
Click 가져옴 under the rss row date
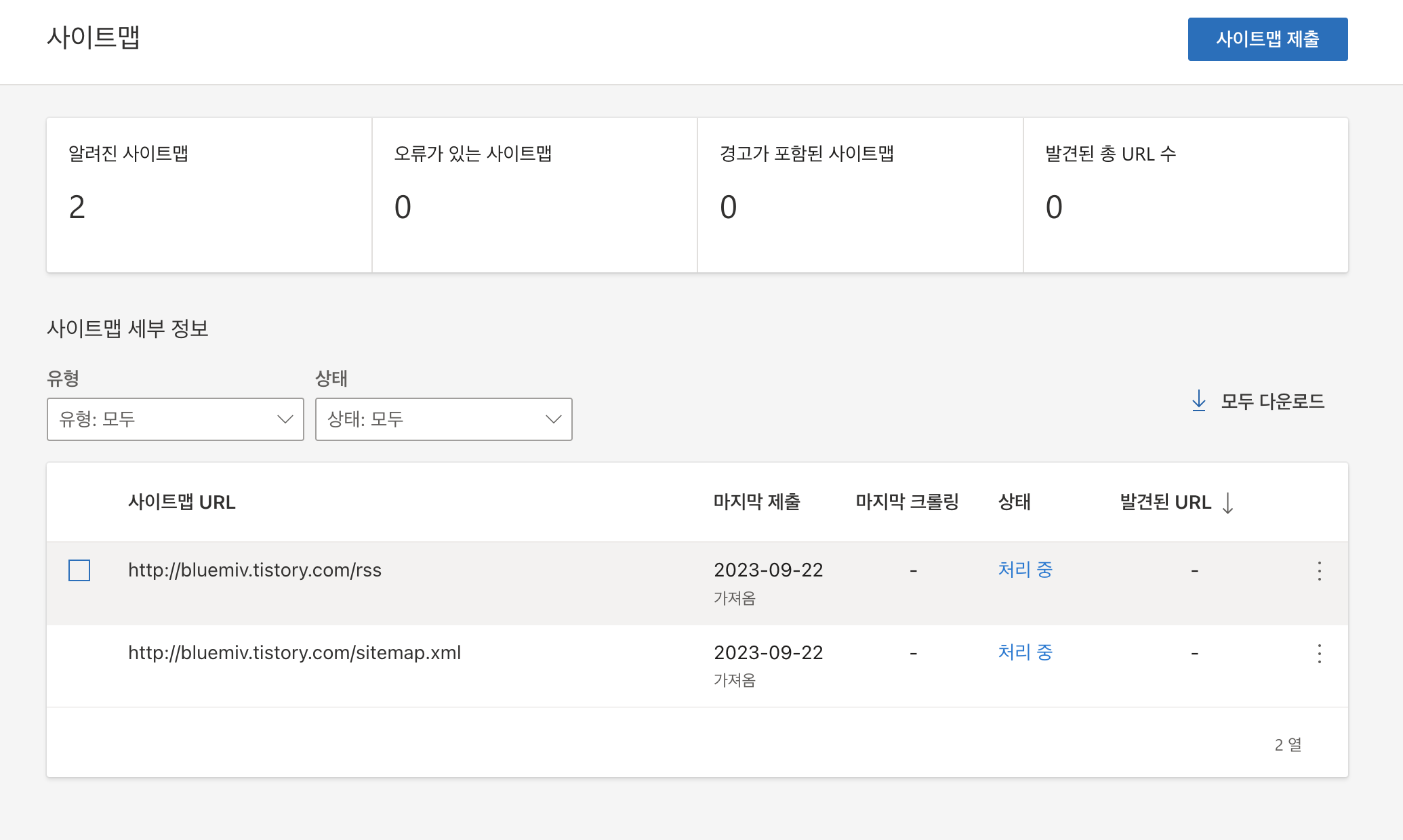(734, 598)
